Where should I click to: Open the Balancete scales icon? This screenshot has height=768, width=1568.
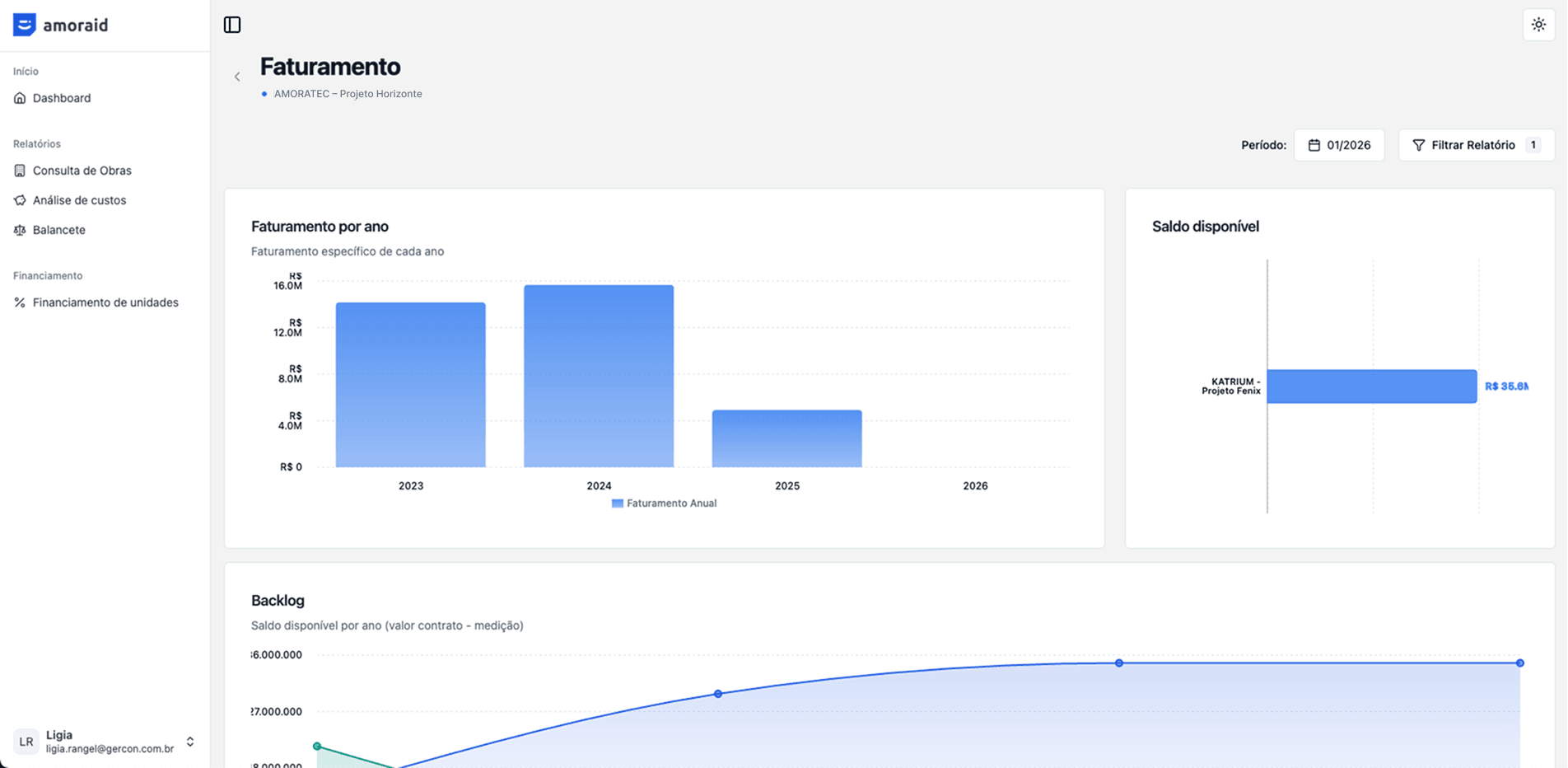[20, 230]
